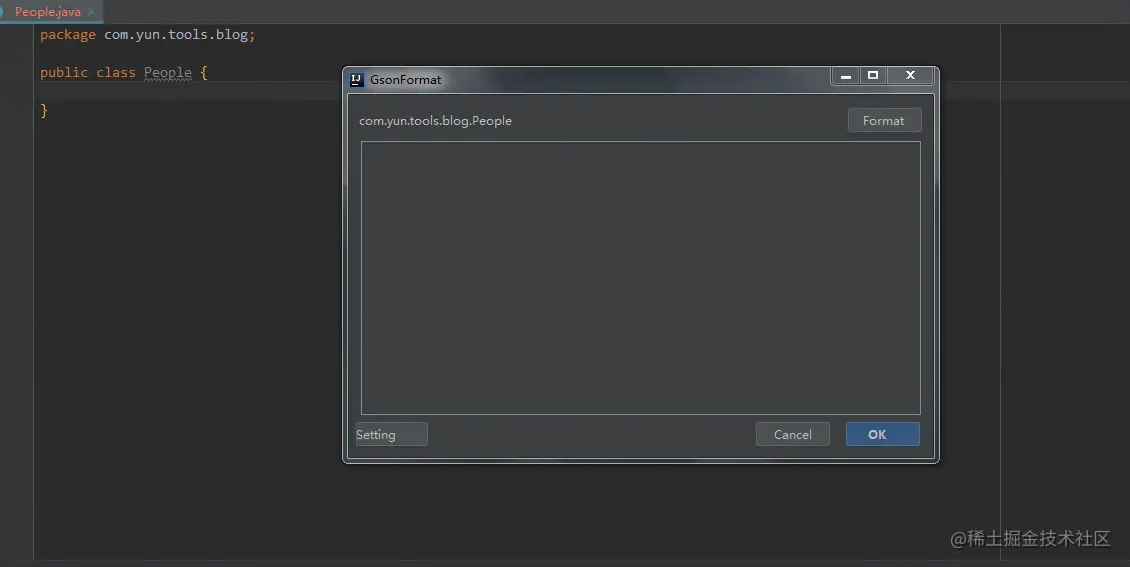Click the closing brace of People class
Image resolution: width=1130 pixels, height=567 pixels.
pyautogui.click(x=44, y=110)
